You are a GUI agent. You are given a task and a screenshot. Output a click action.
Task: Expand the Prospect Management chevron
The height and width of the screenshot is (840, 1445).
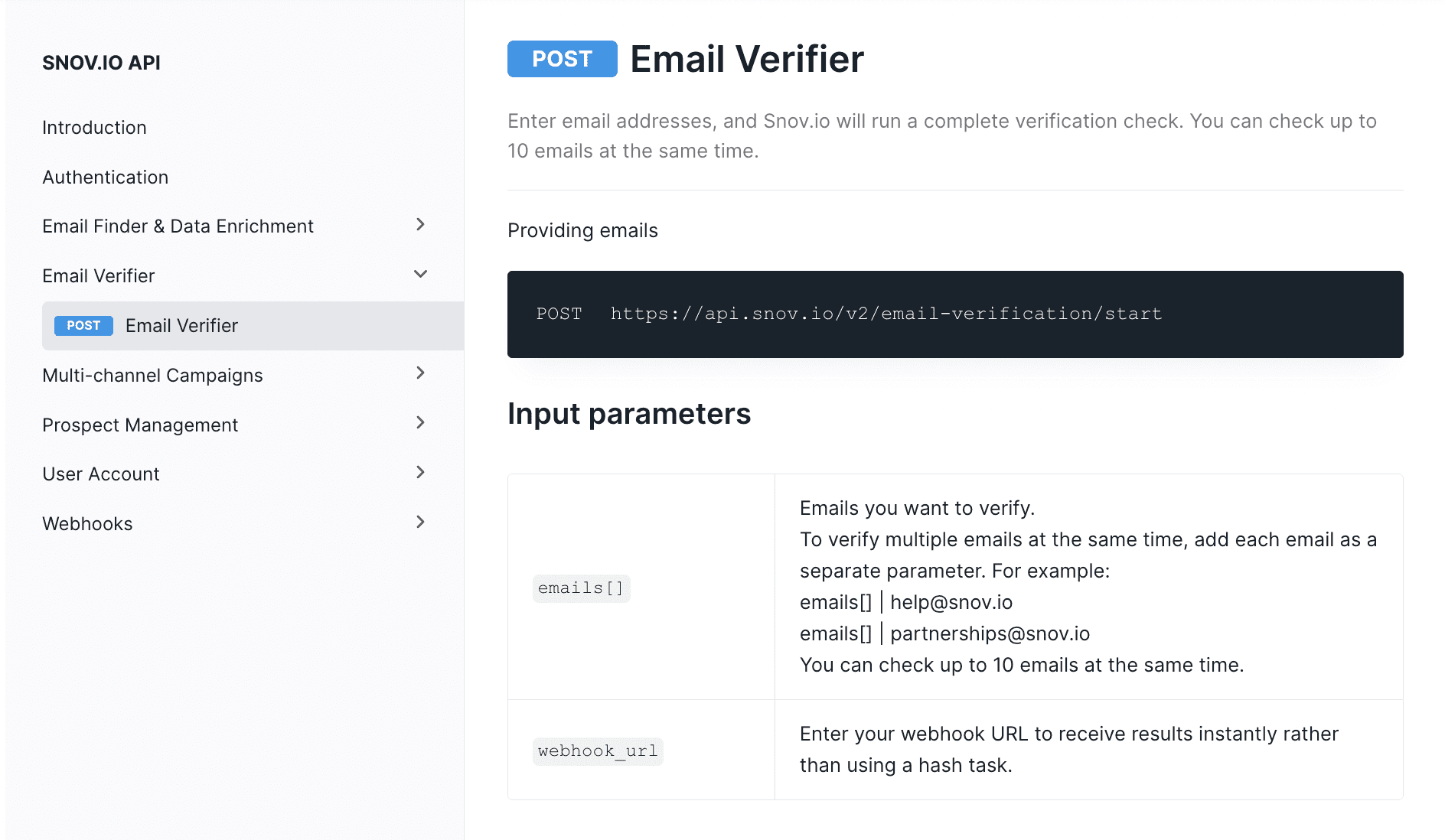point(420,423)
